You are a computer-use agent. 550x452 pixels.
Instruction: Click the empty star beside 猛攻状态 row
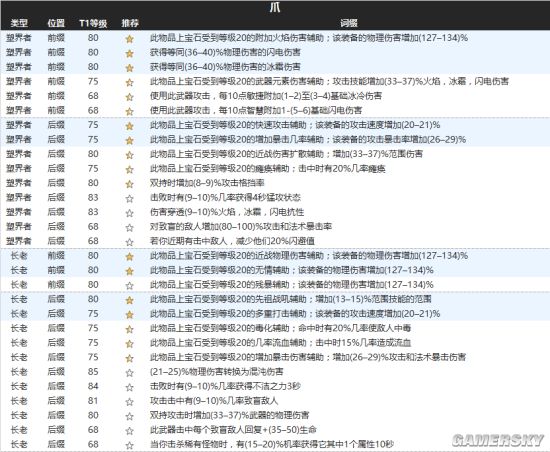[129, 198]
